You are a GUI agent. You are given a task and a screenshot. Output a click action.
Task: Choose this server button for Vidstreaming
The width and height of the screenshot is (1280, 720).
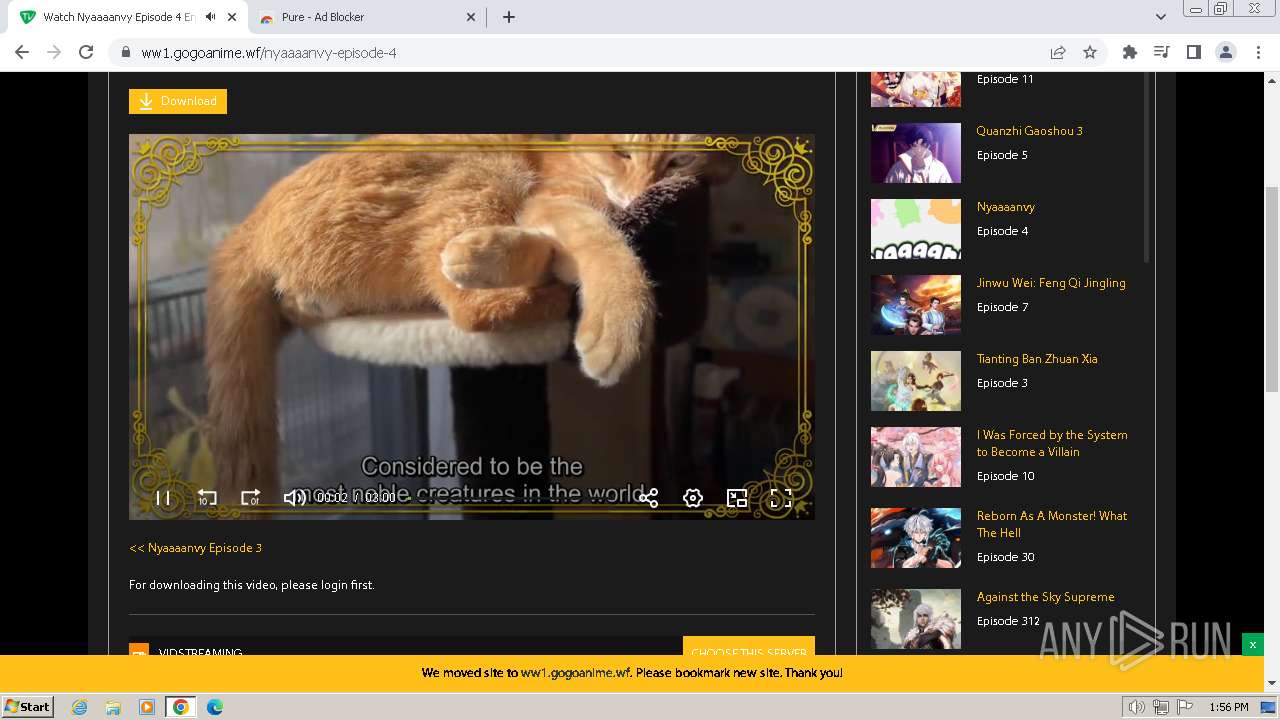click(748, 648)
